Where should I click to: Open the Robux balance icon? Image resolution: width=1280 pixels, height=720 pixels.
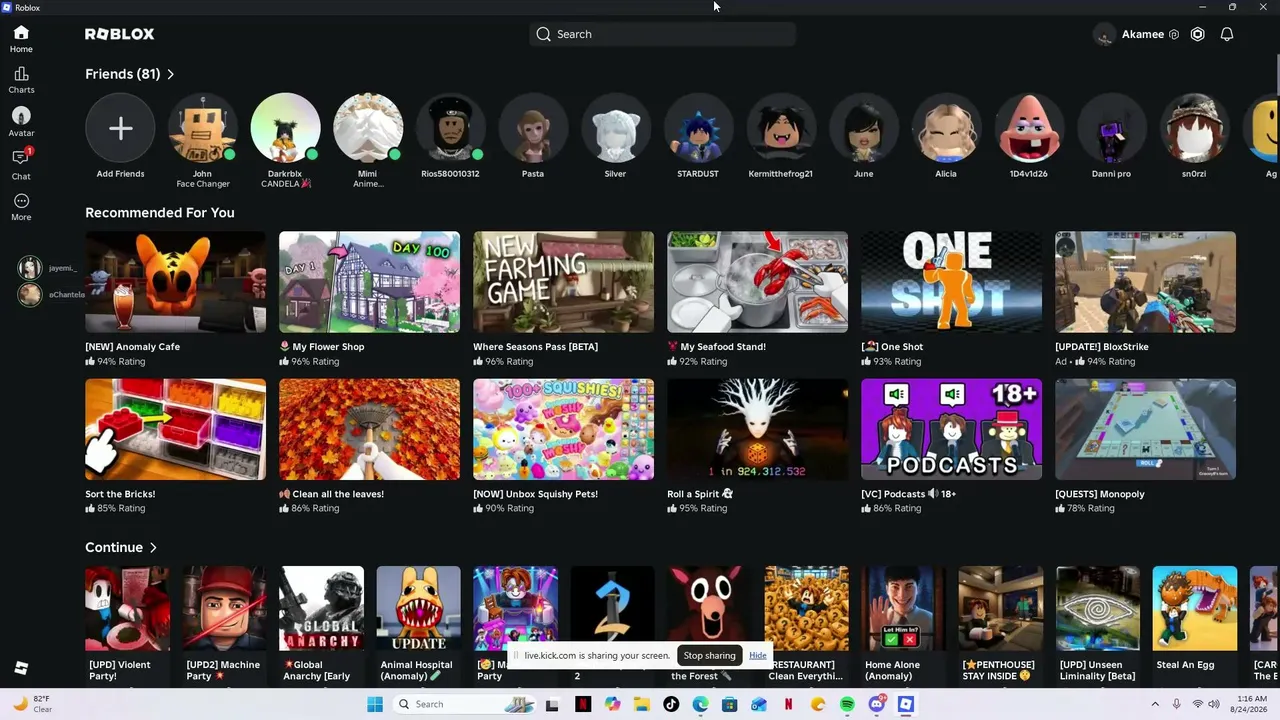[1197, 34]
